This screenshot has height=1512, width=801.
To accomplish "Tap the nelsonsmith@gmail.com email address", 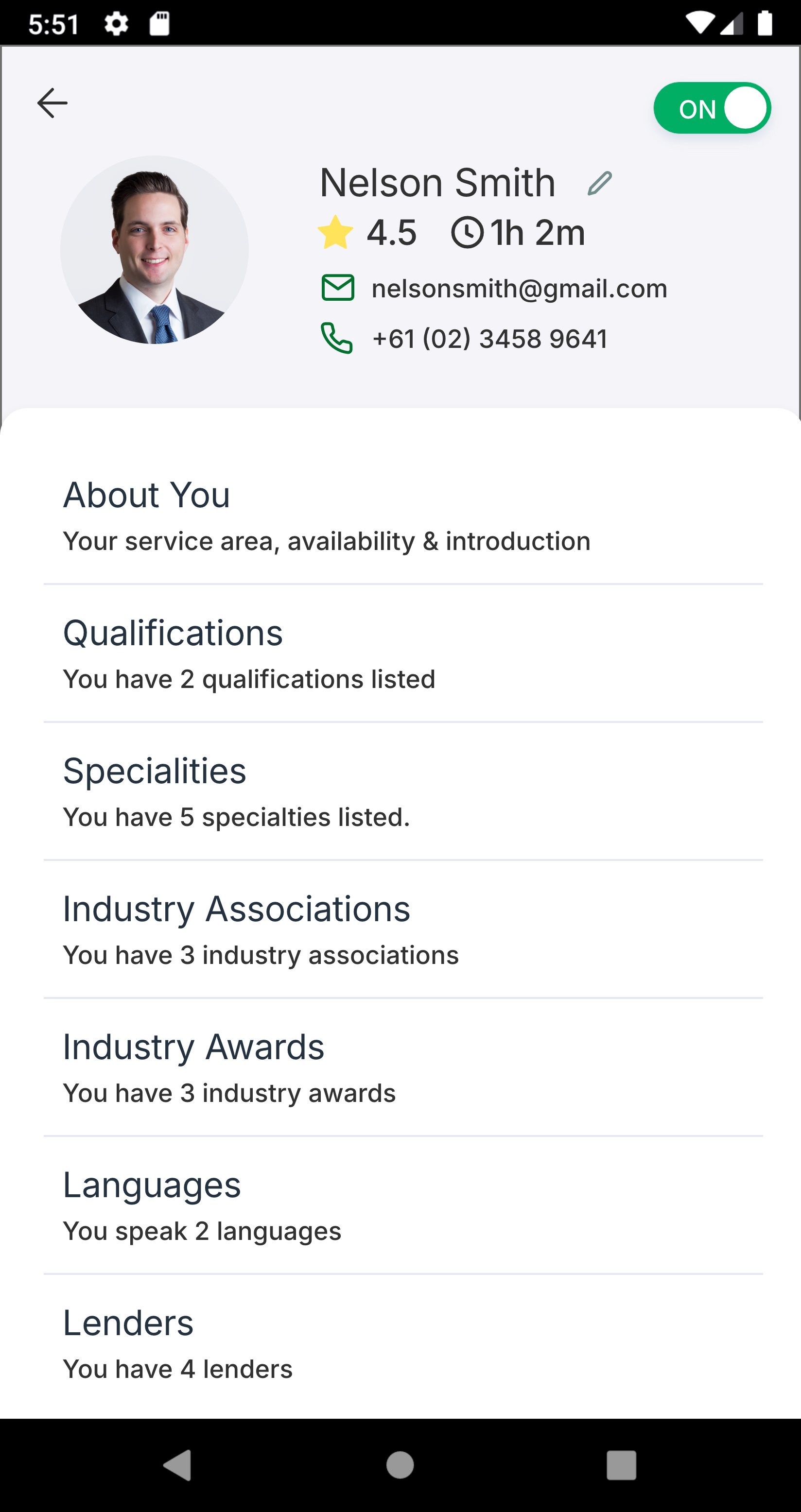I will pyautogui.click(x=519, y=289).
